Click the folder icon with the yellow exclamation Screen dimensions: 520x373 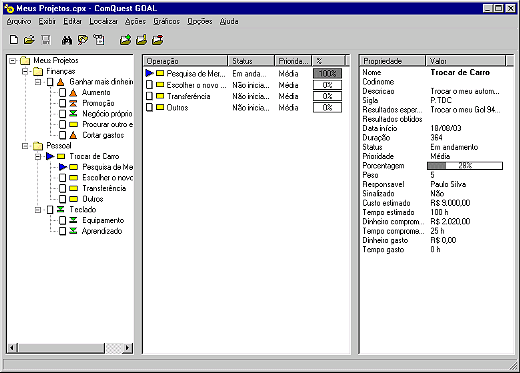pyautogui.click(x=141, y=40)
